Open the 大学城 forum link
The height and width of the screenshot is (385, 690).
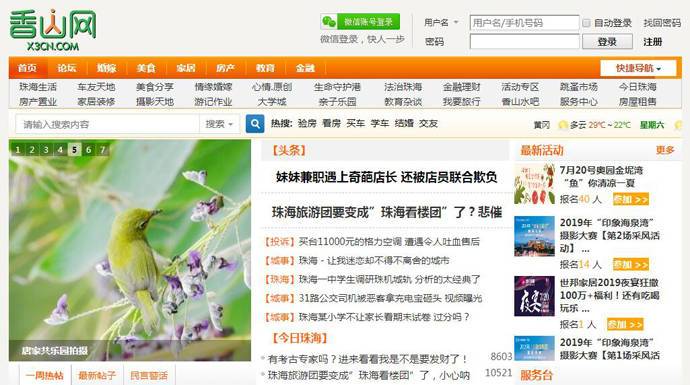click(x=272, y=102)
